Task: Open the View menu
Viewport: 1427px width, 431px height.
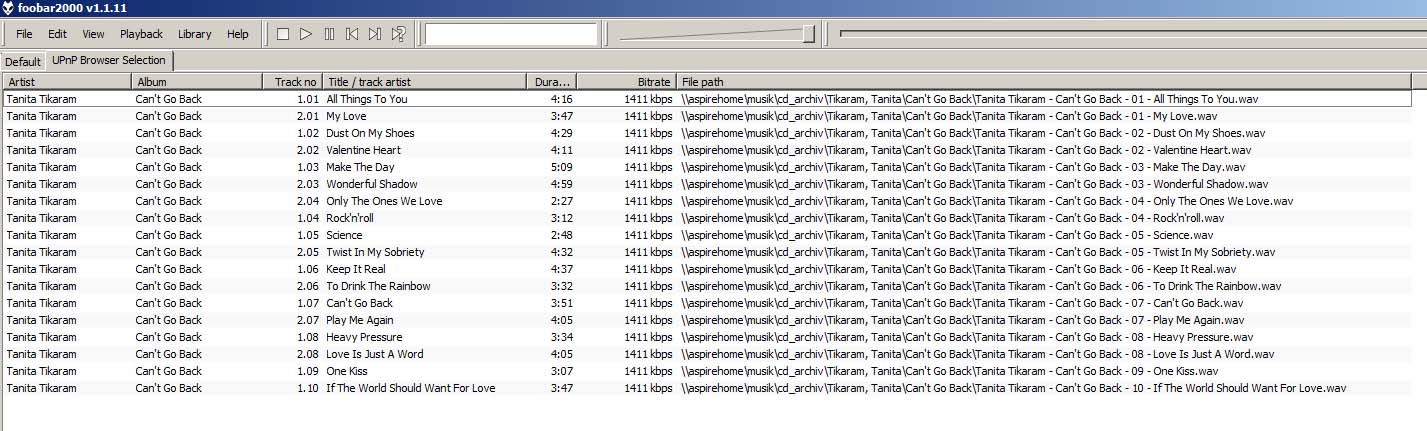Action: click(x=93, y=34)
